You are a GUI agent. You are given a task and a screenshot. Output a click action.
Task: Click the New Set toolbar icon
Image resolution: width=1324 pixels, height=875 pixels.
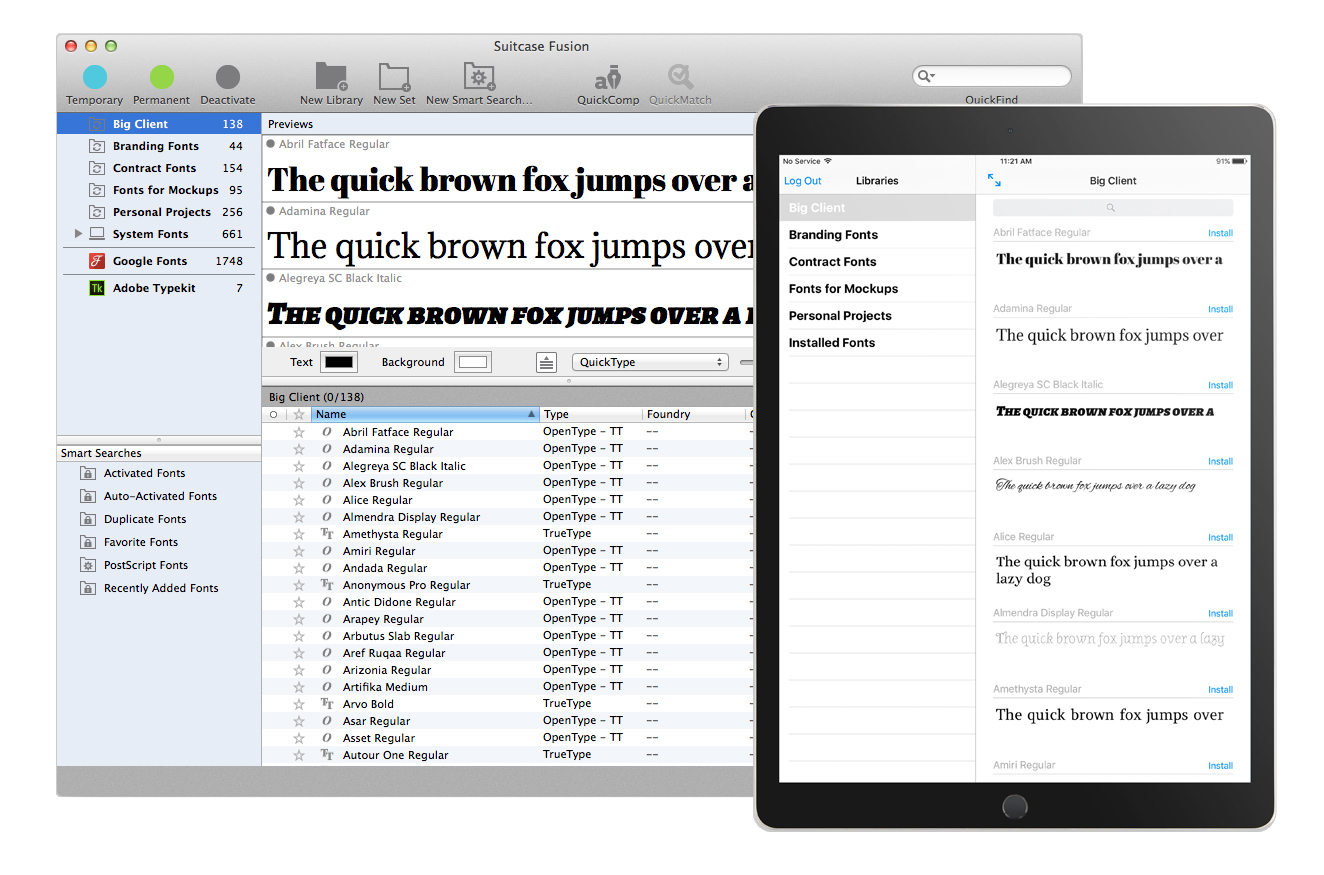tap(394, 77)
